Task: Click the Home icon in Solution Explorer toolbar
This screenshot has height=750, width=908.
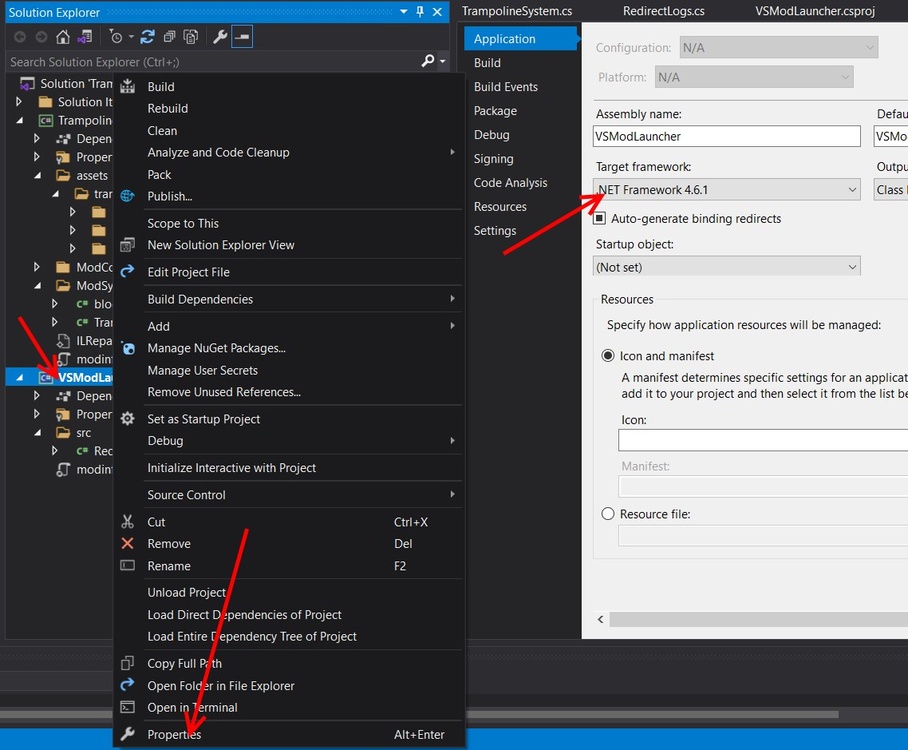Action: point(63,37)
